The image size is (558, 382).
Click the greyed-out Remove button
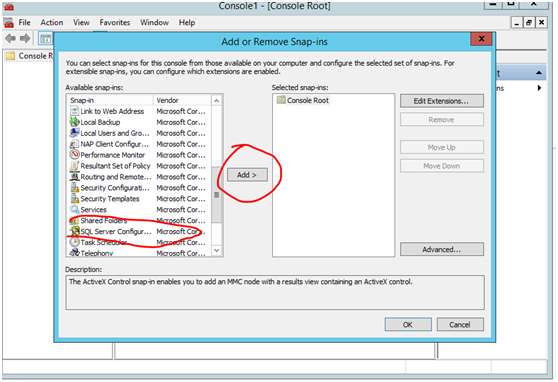point(442,120)
